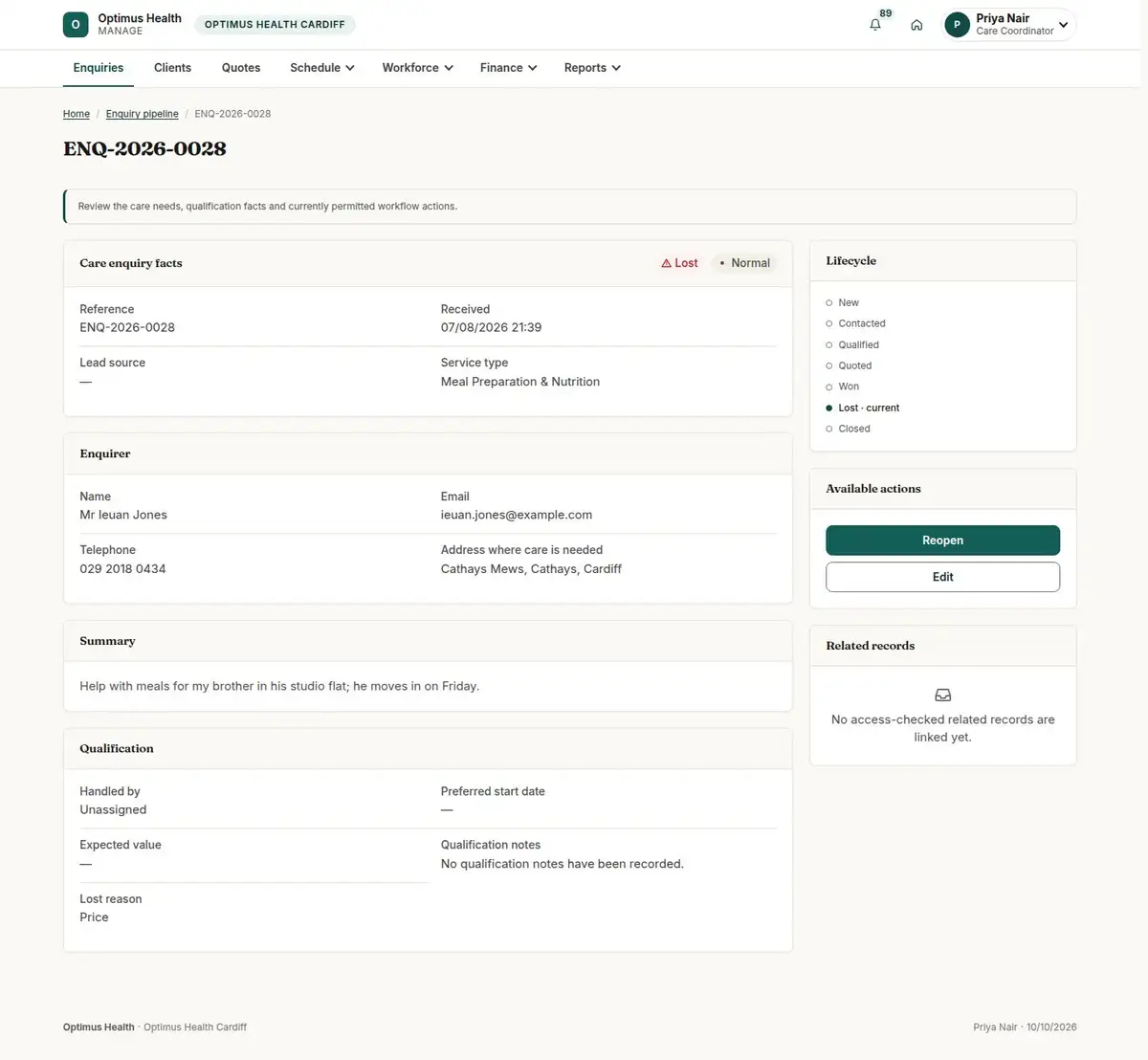Click the address Cathays Mews, Cathays, Cardiff
Screen dimensions: 1148x1060
pos(531,568)
